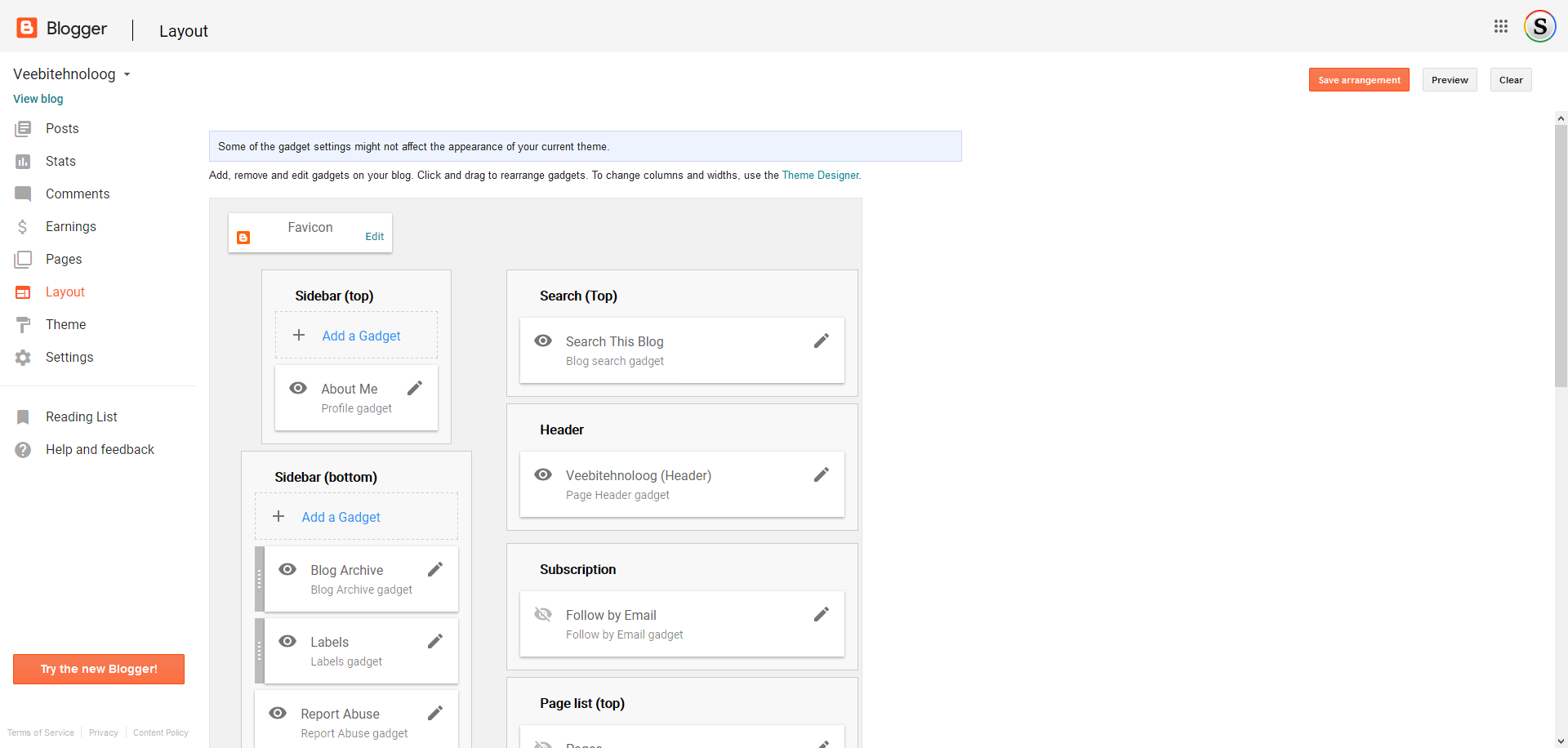Edit the Blog Archive gadget via pencil

(x=435, y=570)
